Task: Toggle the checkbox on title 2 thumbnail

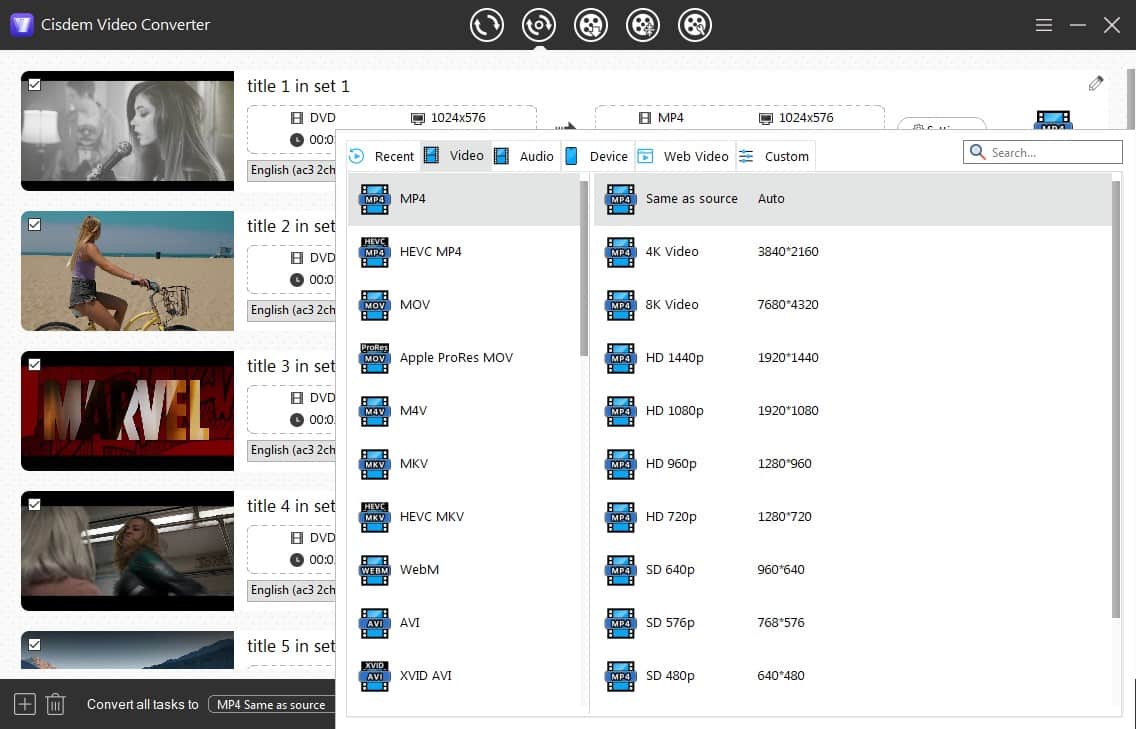Action: point(34,225)
